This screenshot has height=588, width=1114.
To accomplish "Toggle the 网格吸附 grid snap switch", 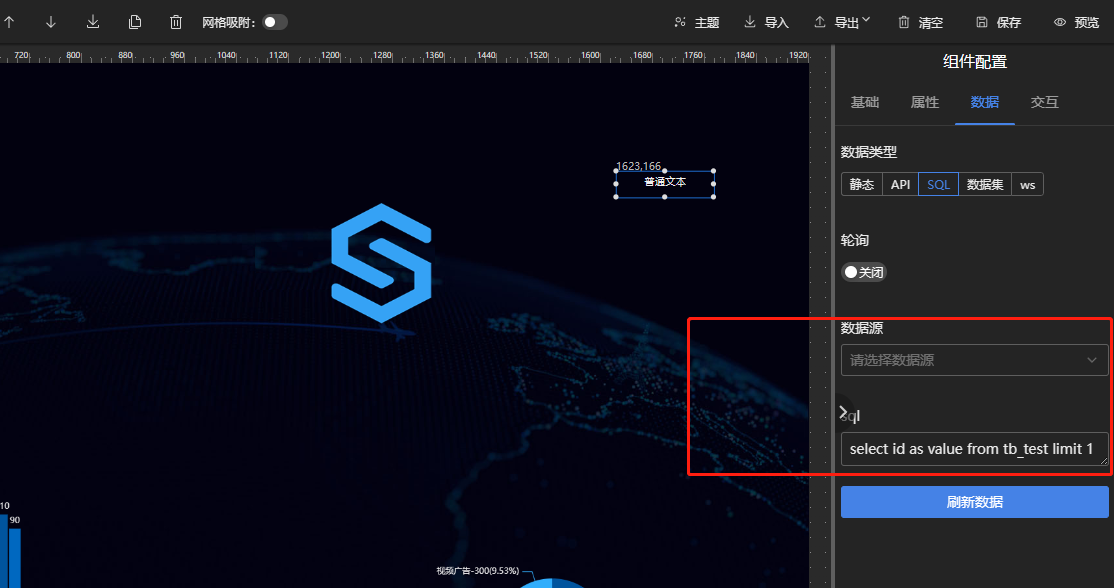I will point(275,22).
